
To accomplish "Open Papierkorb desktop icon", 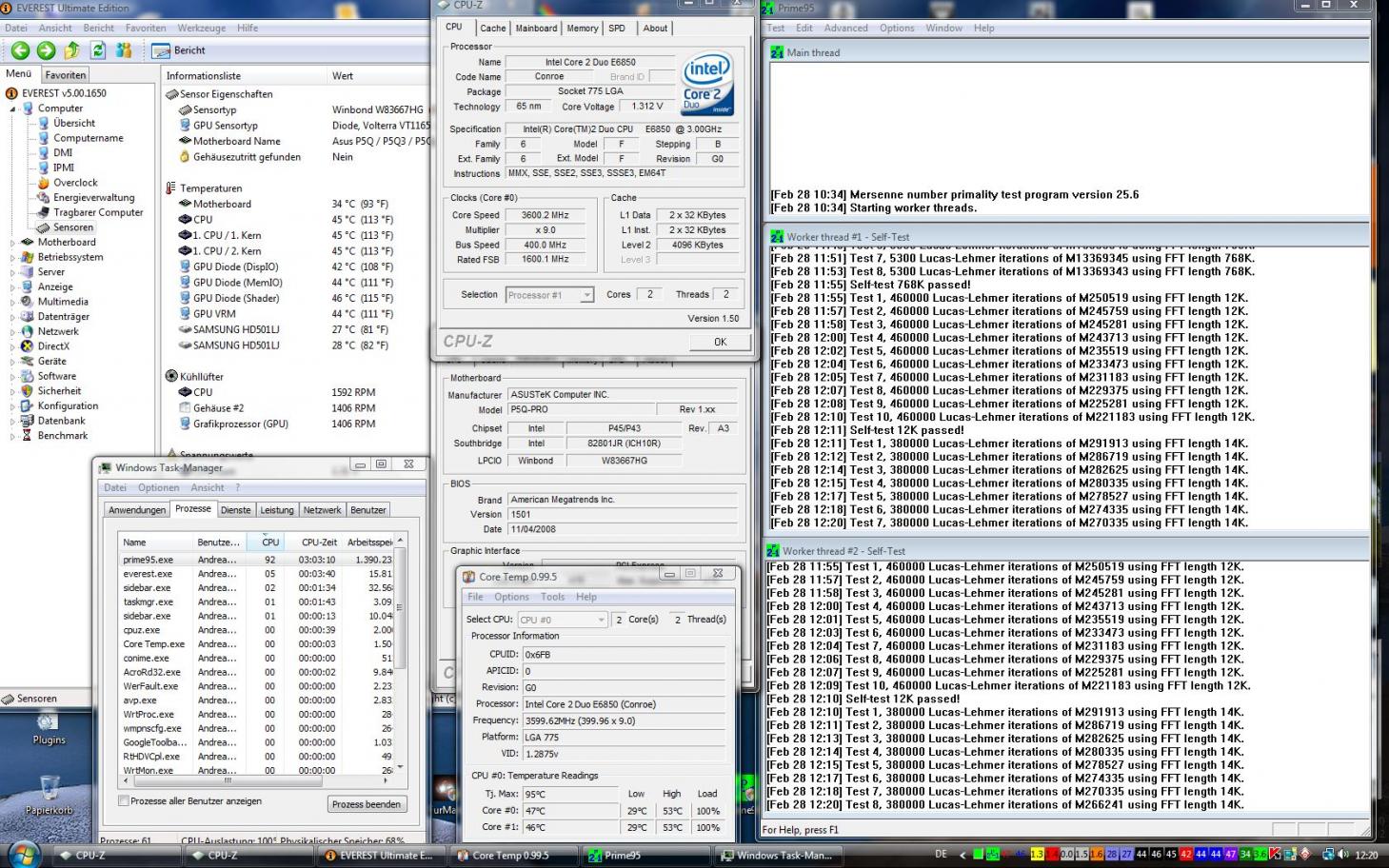I will [x=49, y=796].
